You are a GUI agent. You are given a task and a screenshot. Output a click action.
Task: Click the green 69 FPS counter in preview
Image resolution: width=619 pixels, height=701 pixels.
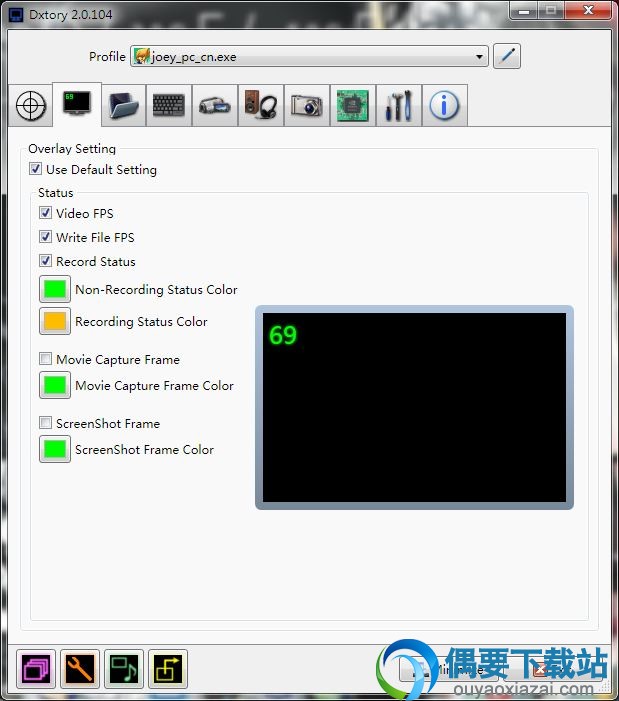(x=282, y=335)
